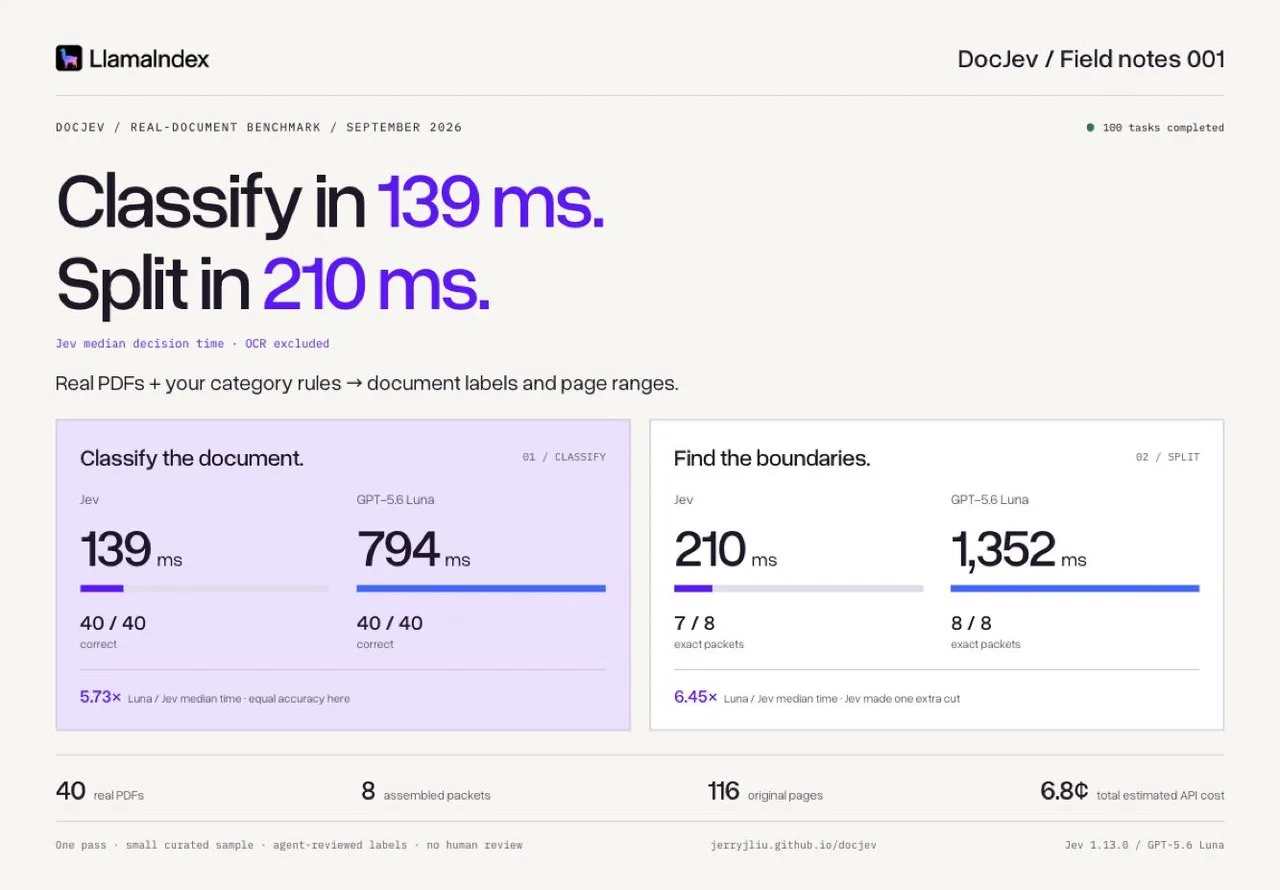The image size is (1280, 890).
Task: Click the 'DOCJEV / REAL-DOCUMENT BENCHMARK' subtitle line
Action: click(x=259, y=128)
